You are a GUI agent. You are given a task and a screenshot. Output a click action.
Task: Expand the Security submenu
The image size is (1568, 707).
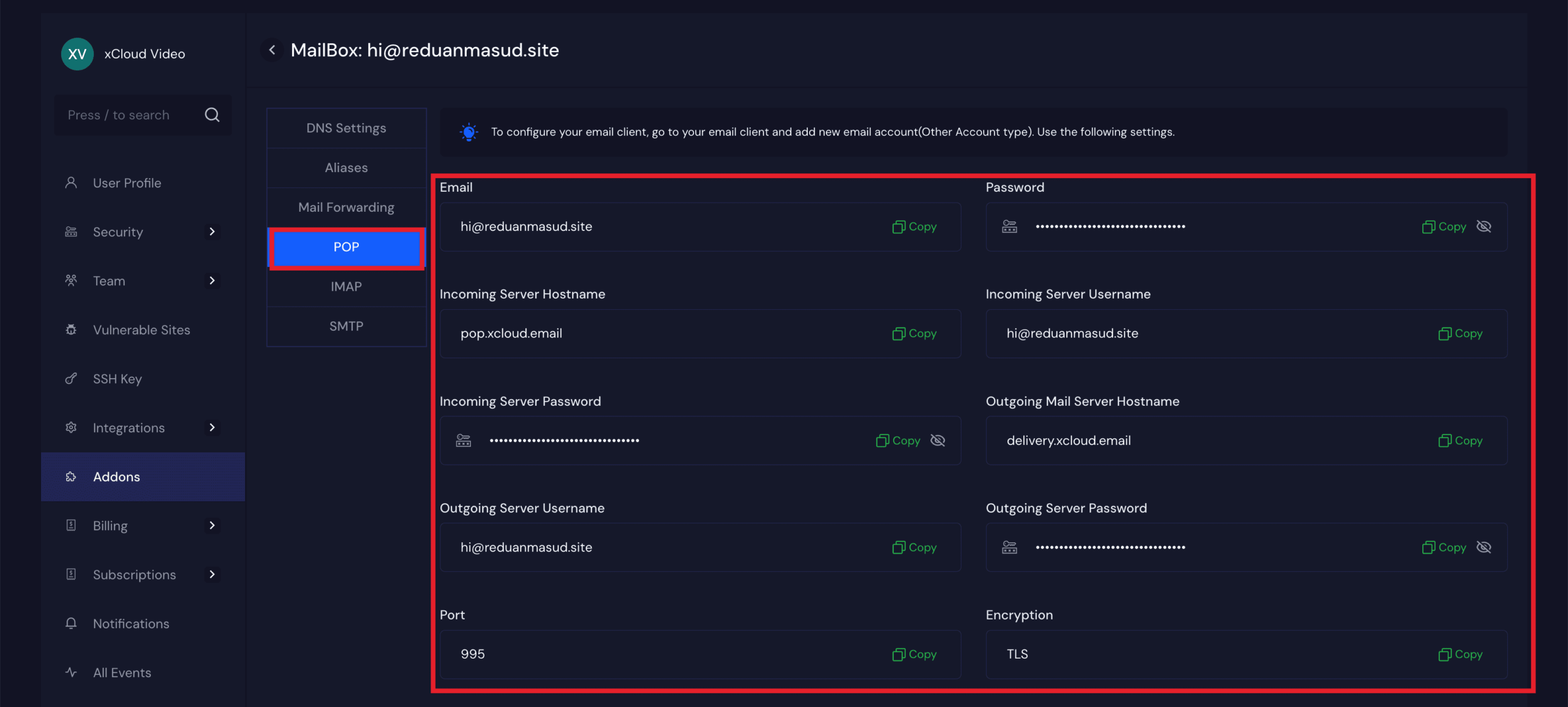[x=213, y=232]
